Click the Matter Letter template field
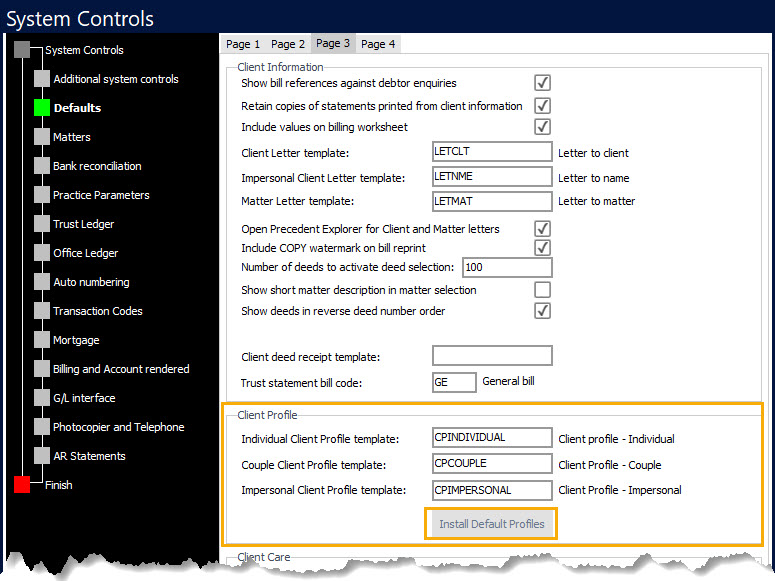The image size is (775, 581). coord(492,201)
